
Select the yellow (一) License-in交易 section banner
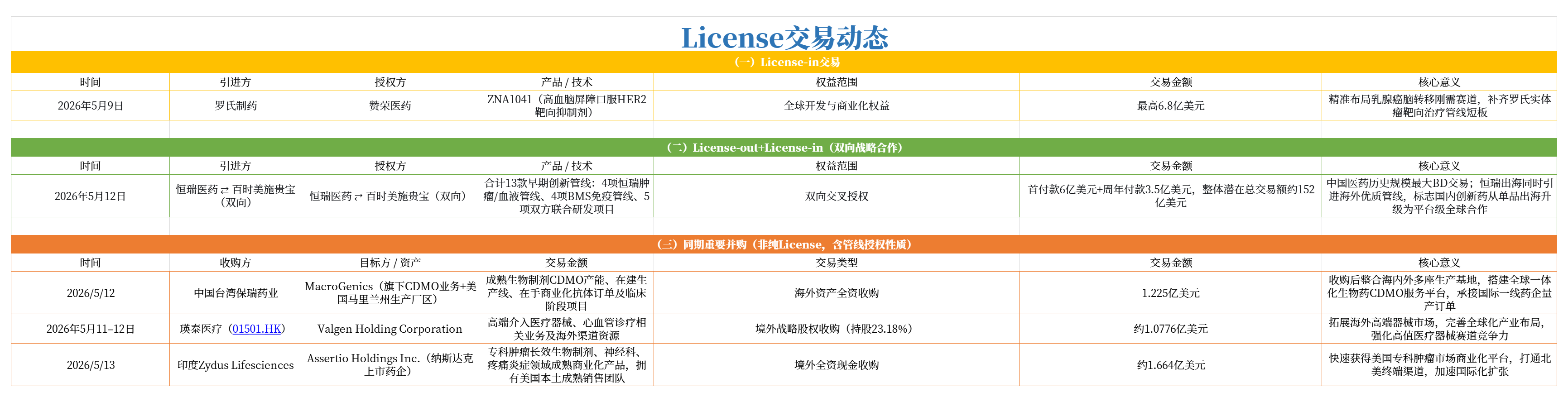click(784, 62)
